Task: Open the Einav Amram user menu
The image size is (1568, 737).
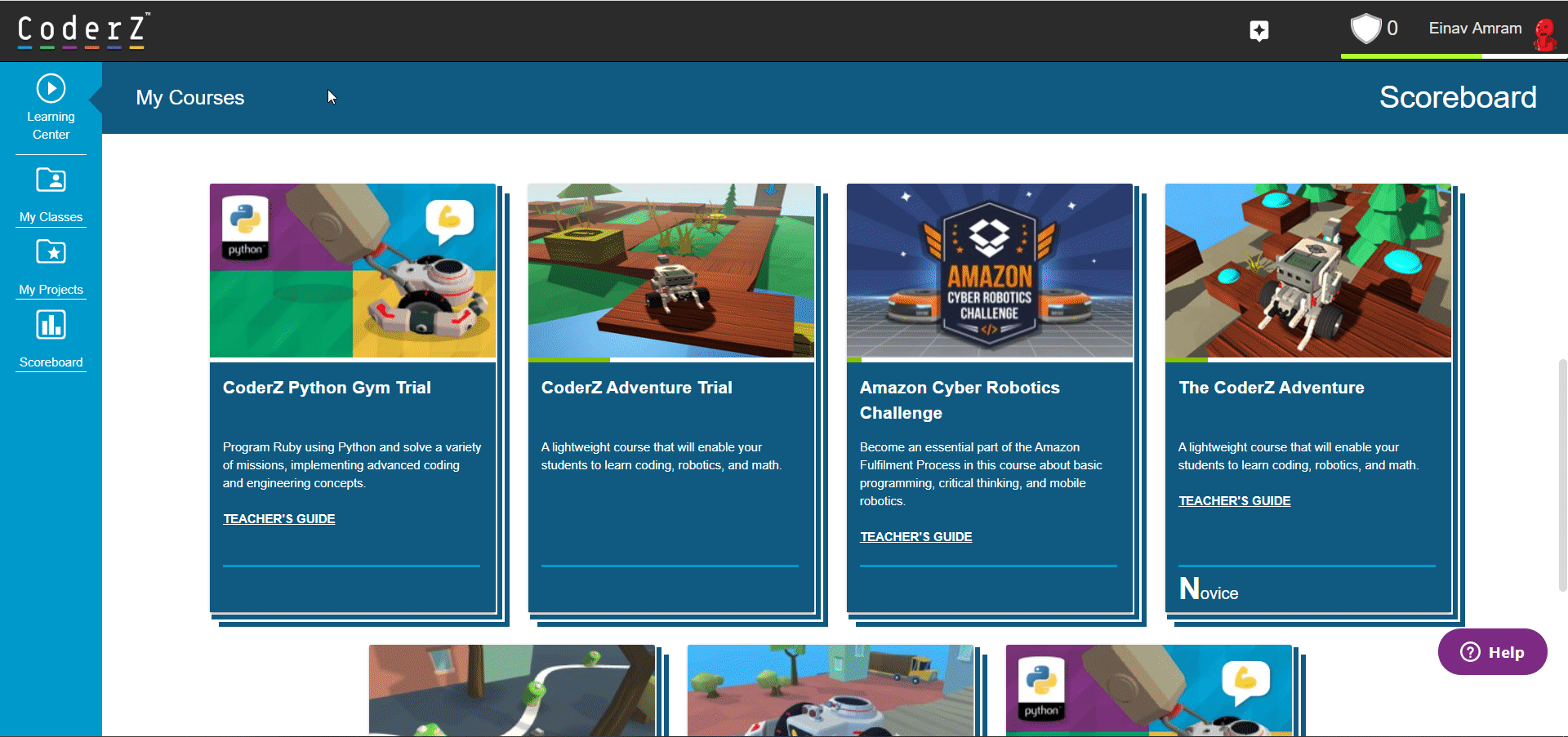Action: 1475,29
